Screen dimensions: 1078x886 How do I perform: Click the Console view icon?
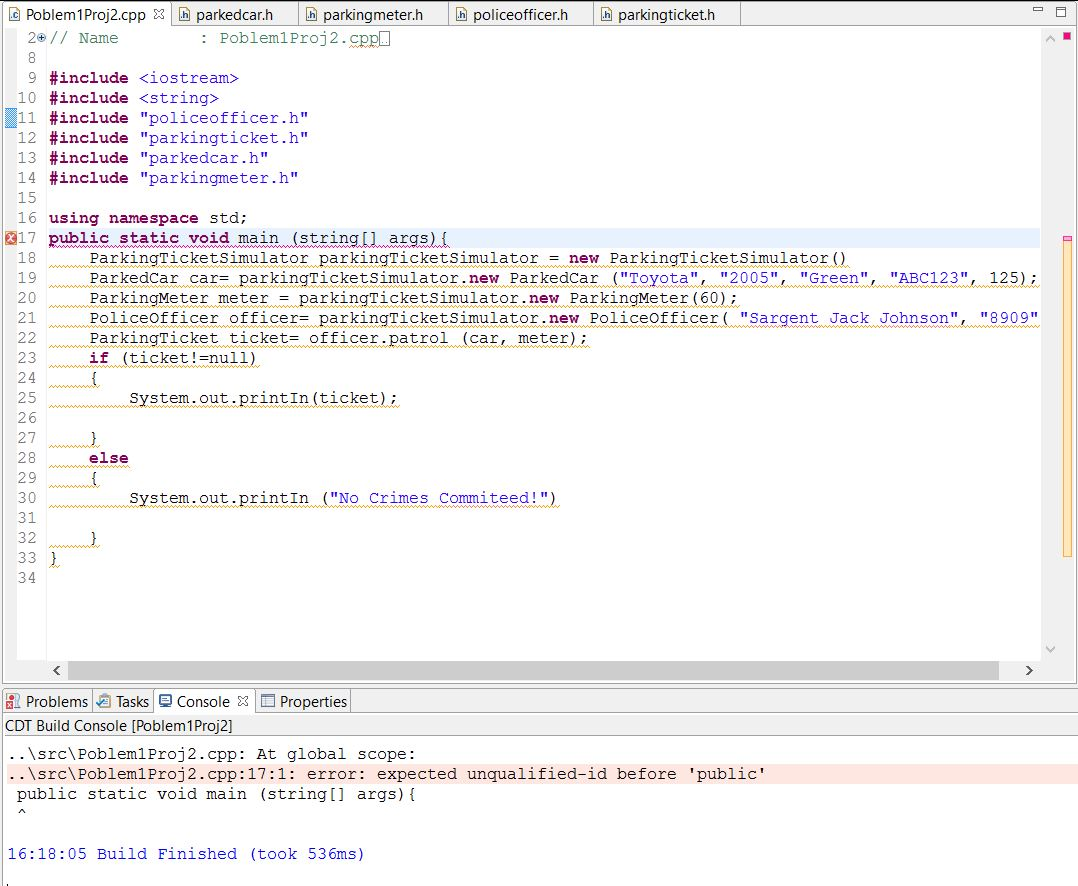[x=165, y=701]
